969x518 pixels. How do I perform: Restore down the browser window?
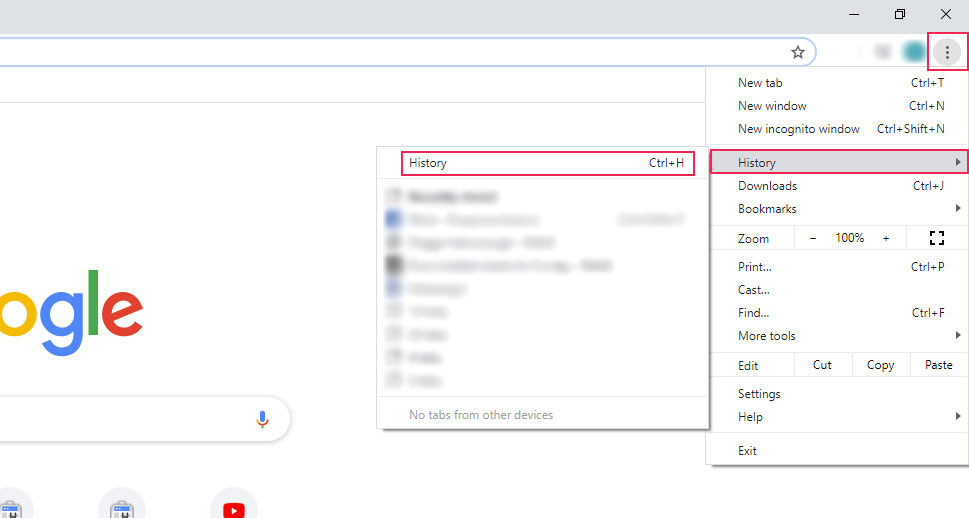900,14
